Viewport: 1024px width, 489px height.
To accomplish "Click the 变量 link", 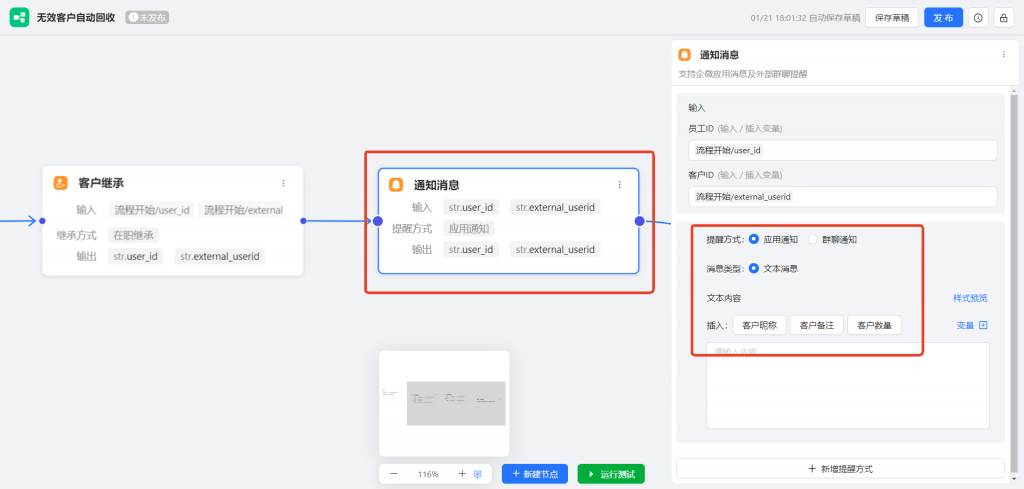I will 965,325.
